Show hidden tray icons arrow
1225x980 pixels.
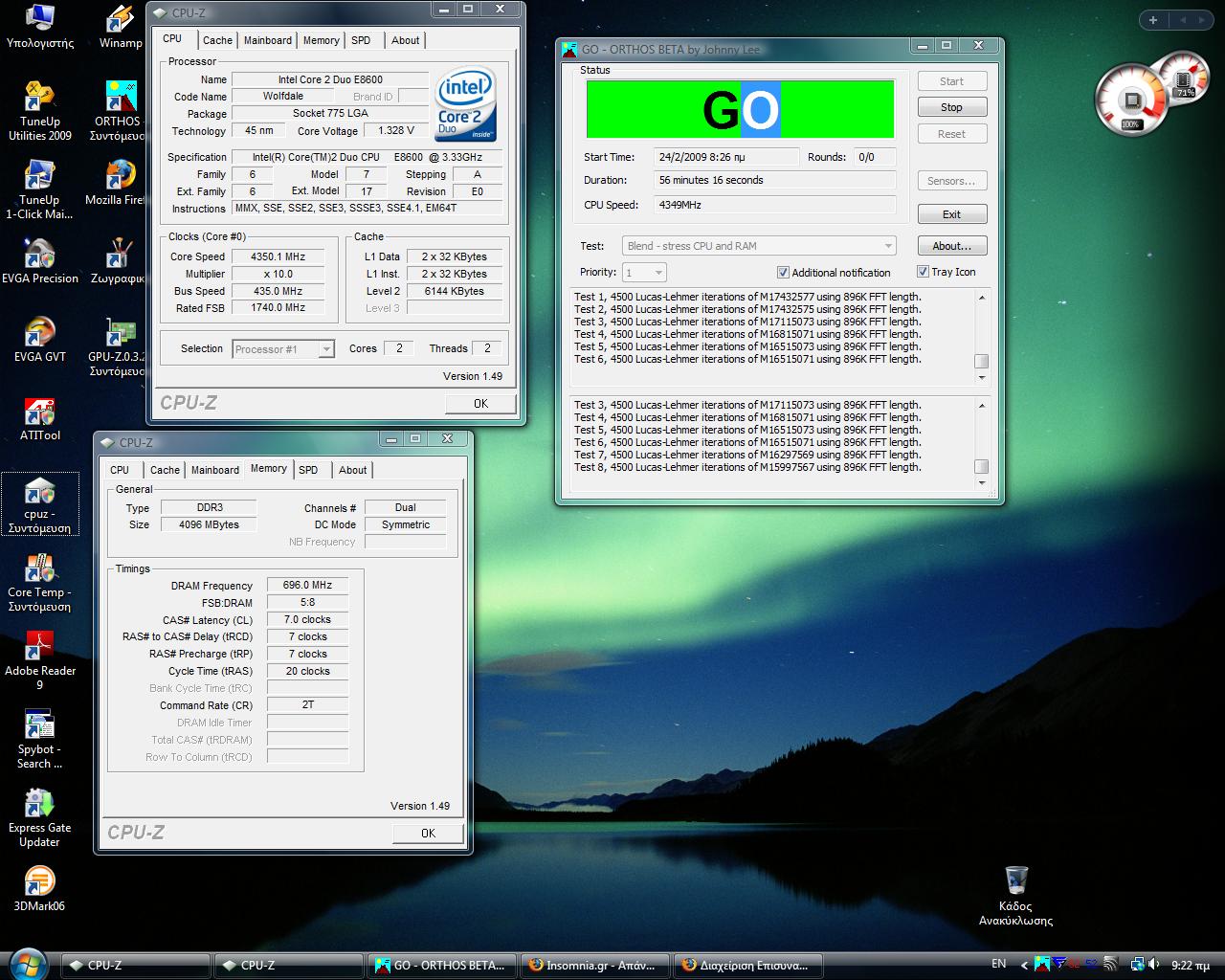1024,965
